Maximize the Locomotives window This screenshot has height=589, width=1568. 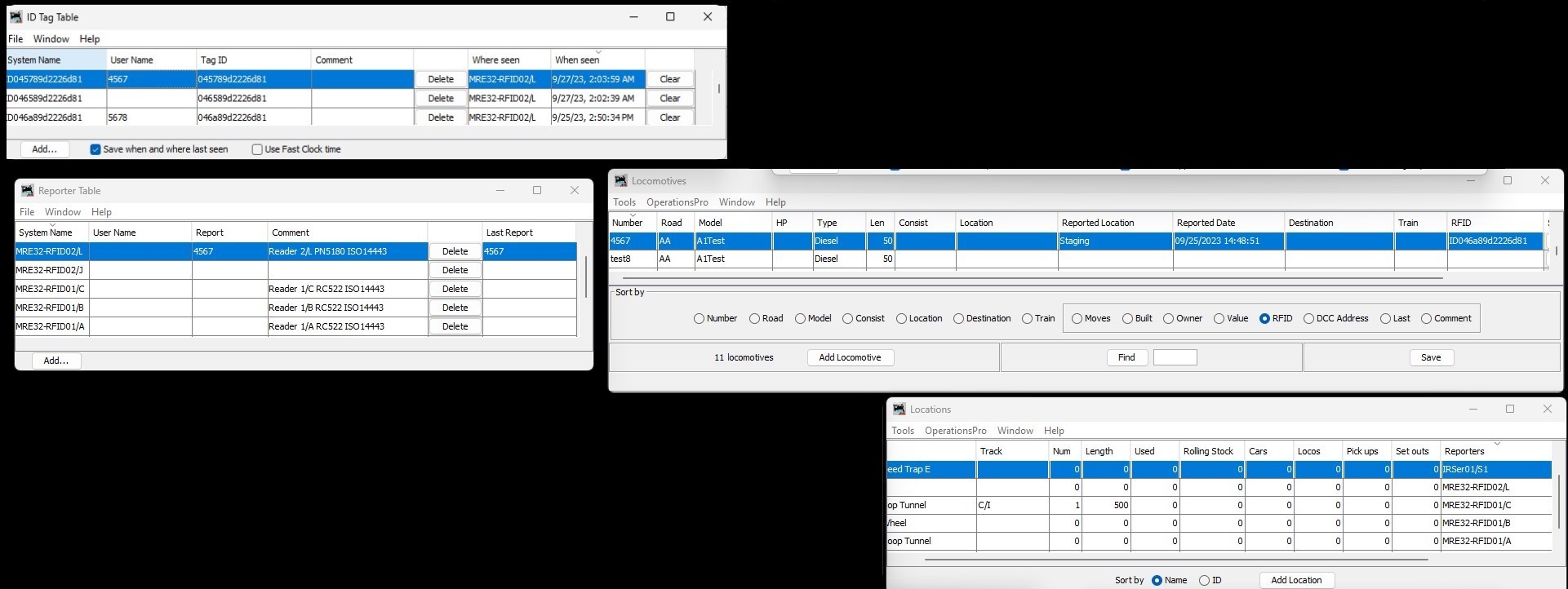point(1508,181)
